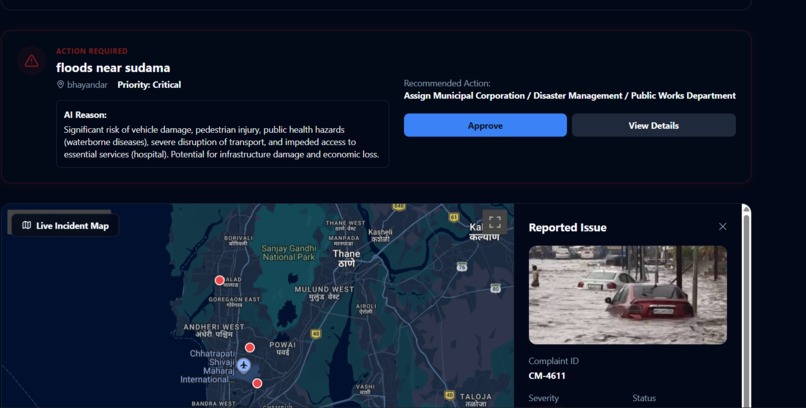Screen dimensions: 806x408
Task: Open the Live Incident Map label
Action: 65,226
